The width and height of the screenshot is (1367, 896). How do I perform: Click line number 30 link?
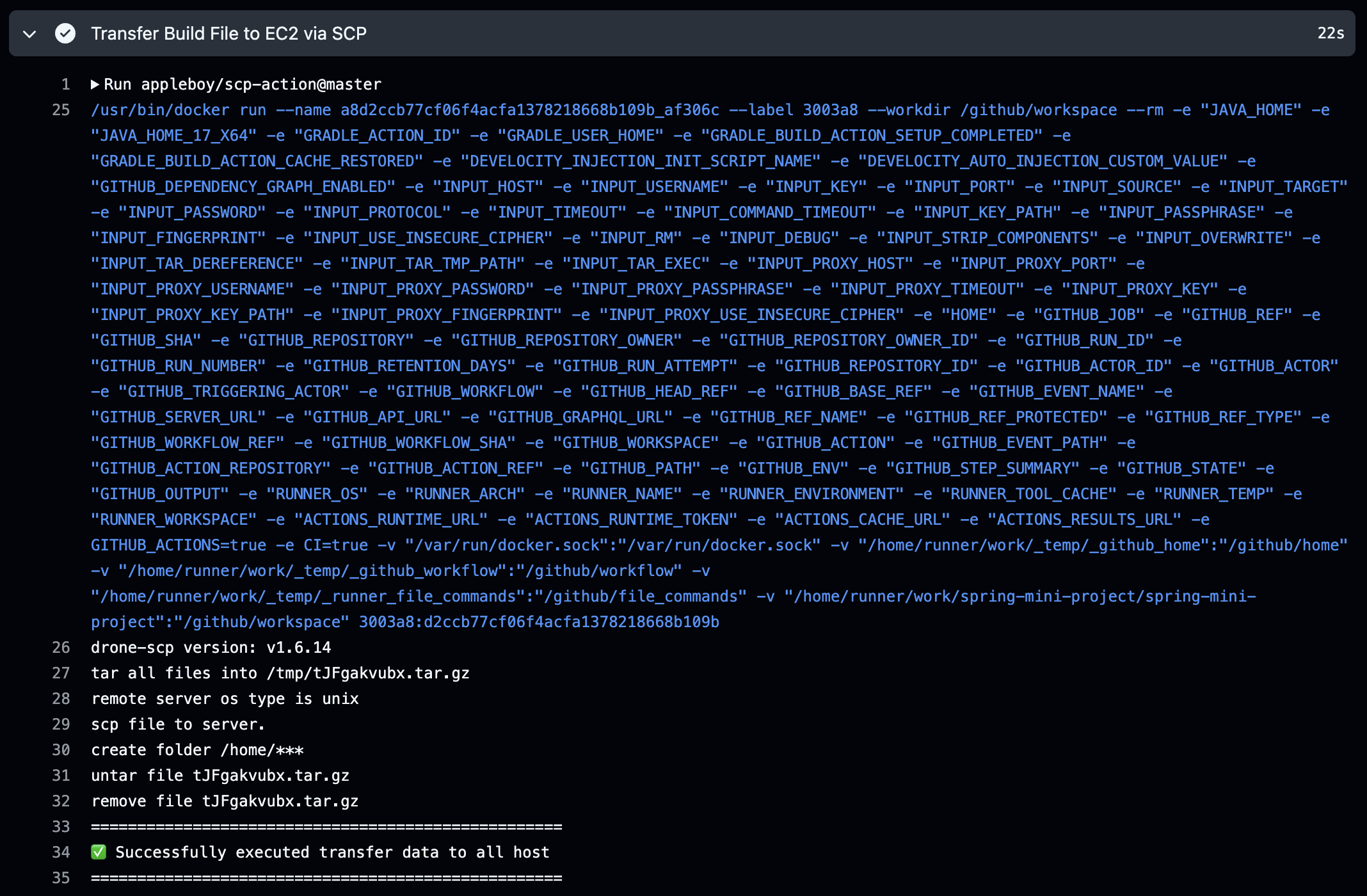coord(61,750)
